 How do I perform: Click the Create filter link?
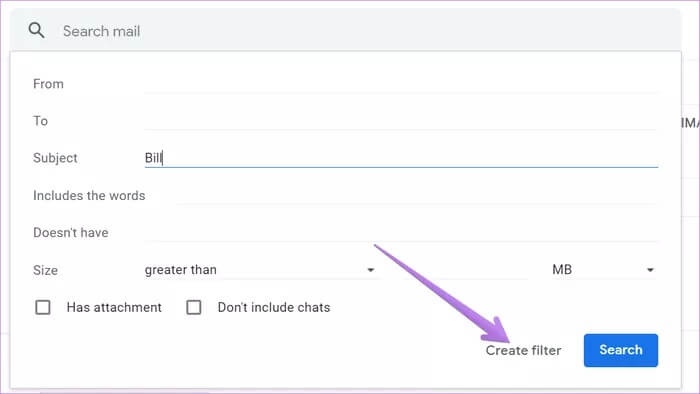coord(523,351)
